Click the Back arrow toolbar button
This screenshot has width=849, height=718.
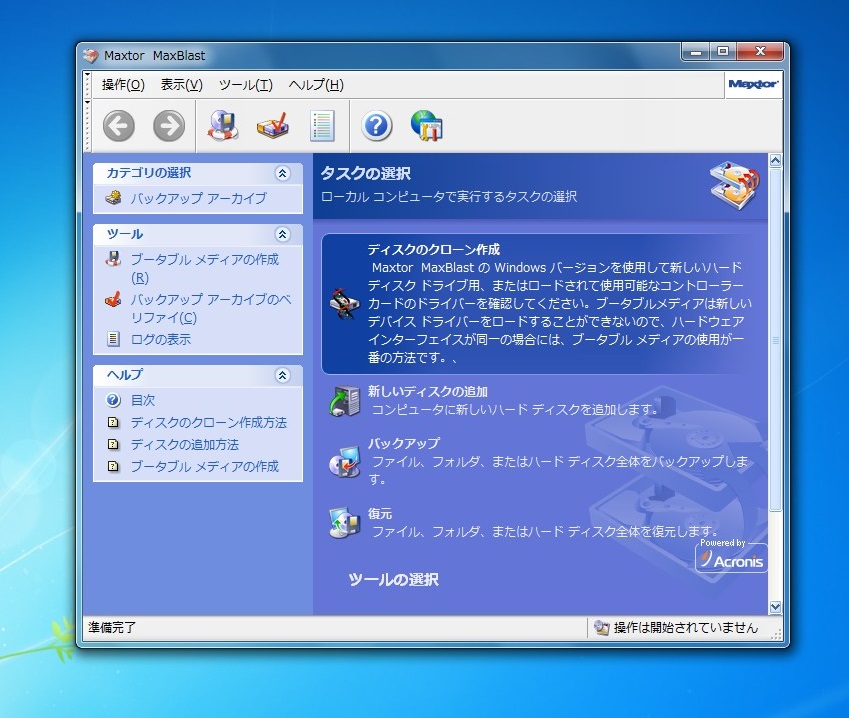[119, 126]
